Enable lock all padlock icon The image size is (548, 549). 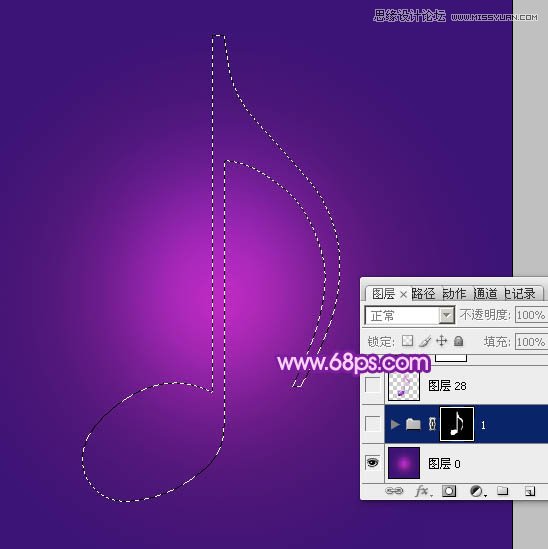tap(458, 341)
